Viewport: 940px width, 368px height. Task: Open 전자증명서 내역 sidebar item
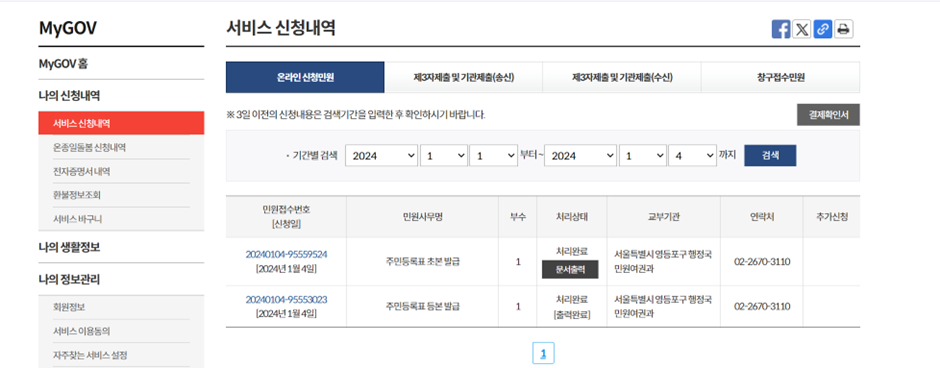tap(82, 171)
